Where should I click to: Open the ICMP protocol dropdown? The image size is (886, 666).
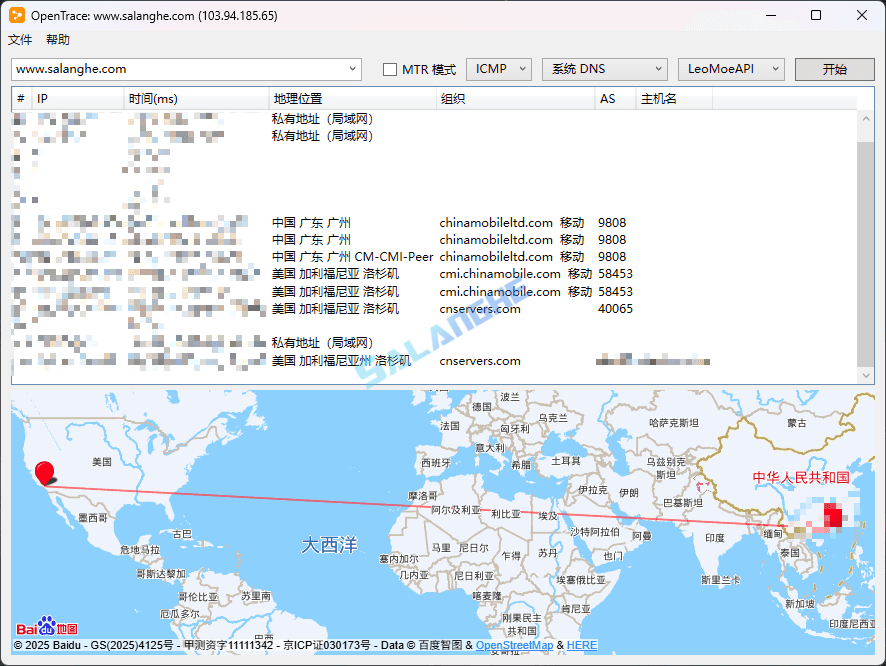(x=499, y=69)
